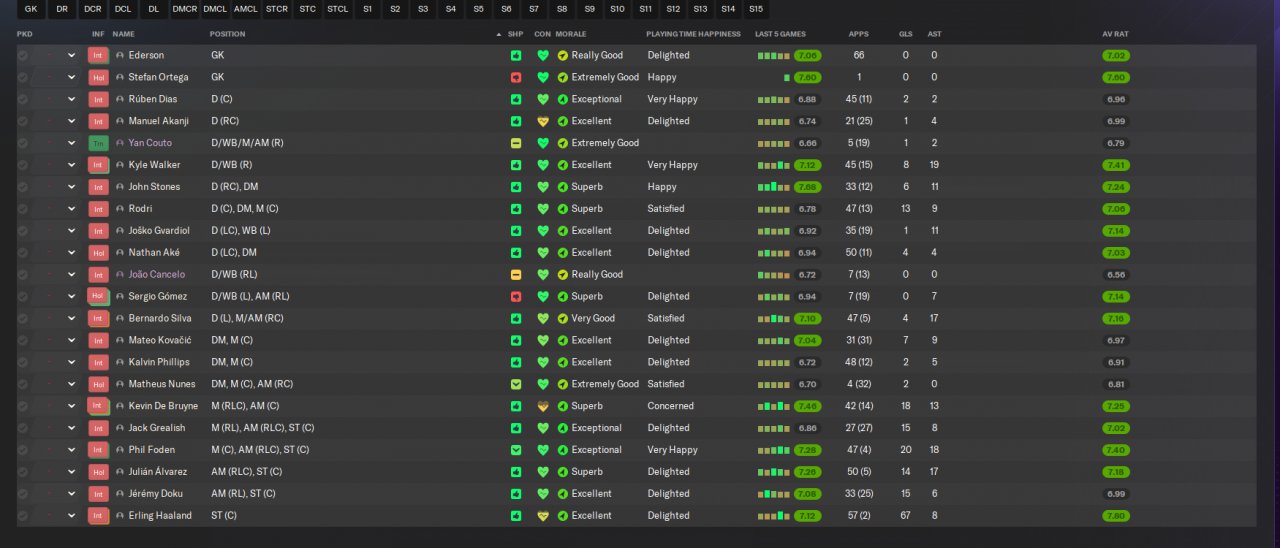Click João Cancelo's yellow sharpness icon
This screenshot has height=548, width=1280.
(516, 274)
